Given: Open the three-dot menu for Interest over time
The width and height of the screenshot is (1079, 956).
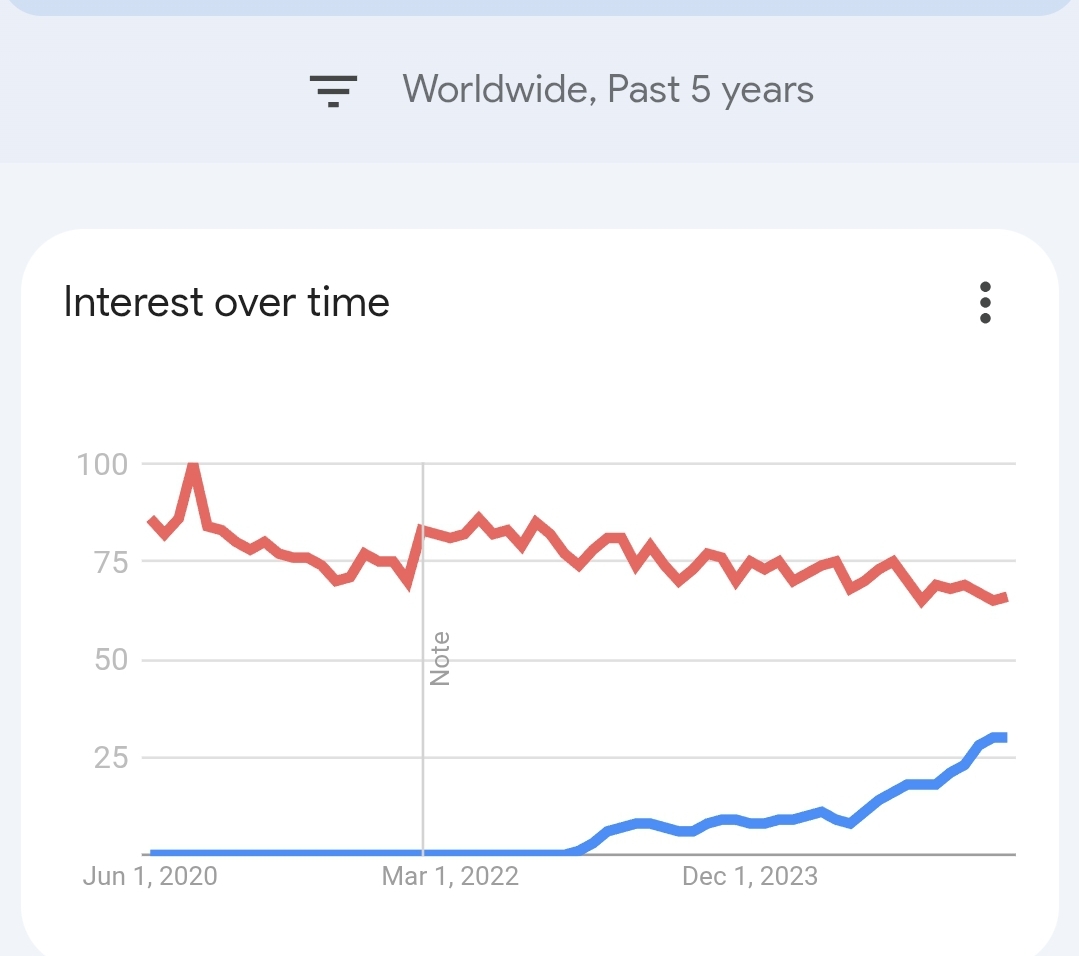Looking at the screenshot, I should click(985, 302).
